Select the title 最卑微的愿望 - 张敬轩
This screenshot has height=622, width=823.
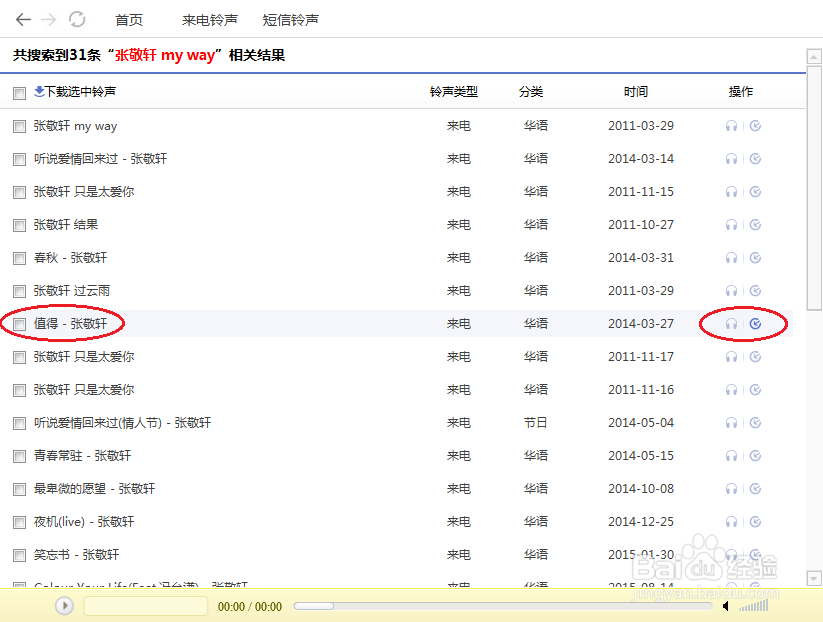pos(94,489)
